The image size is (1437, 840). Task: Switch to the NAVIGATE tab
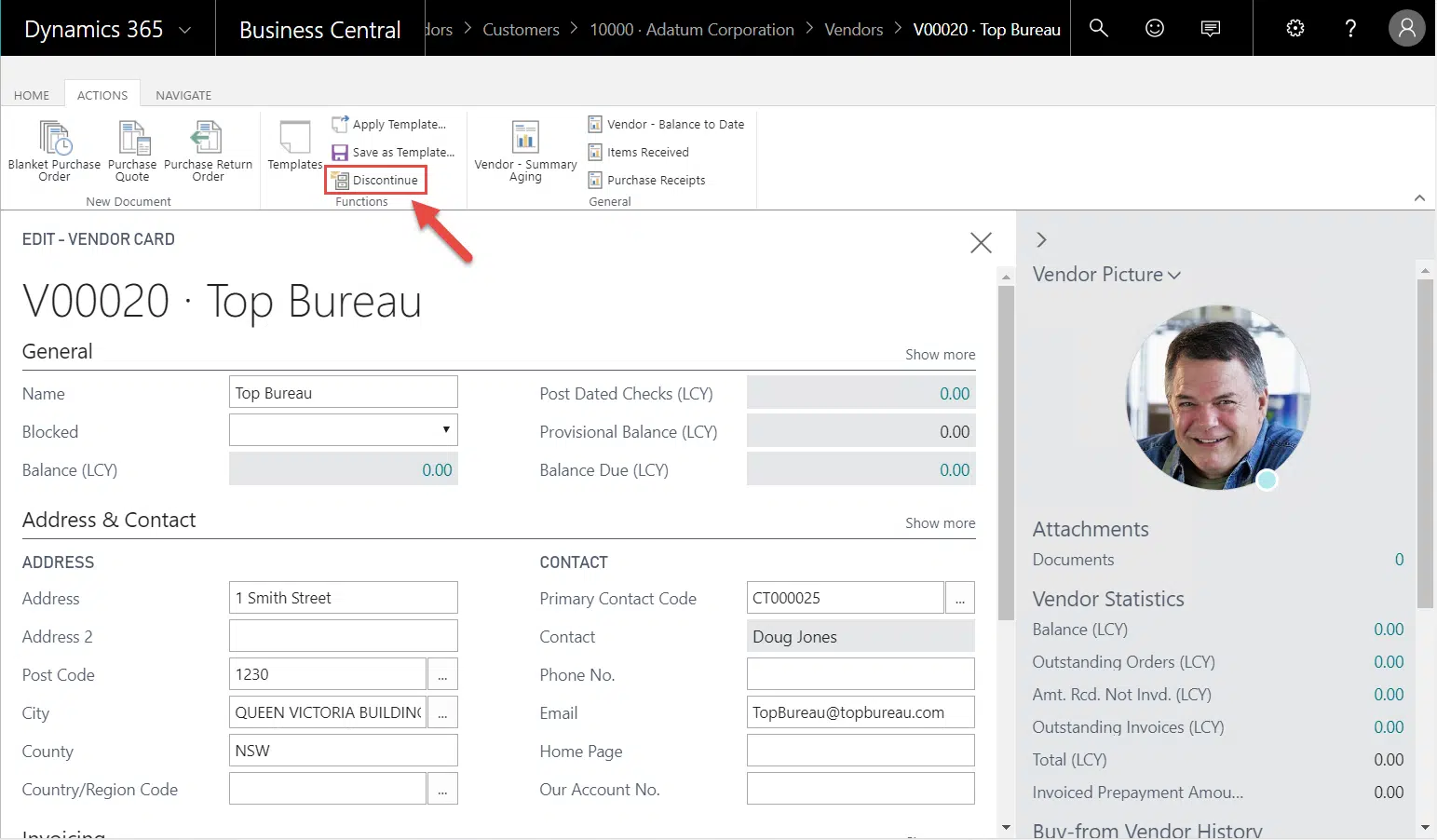[x=183, y=95]
